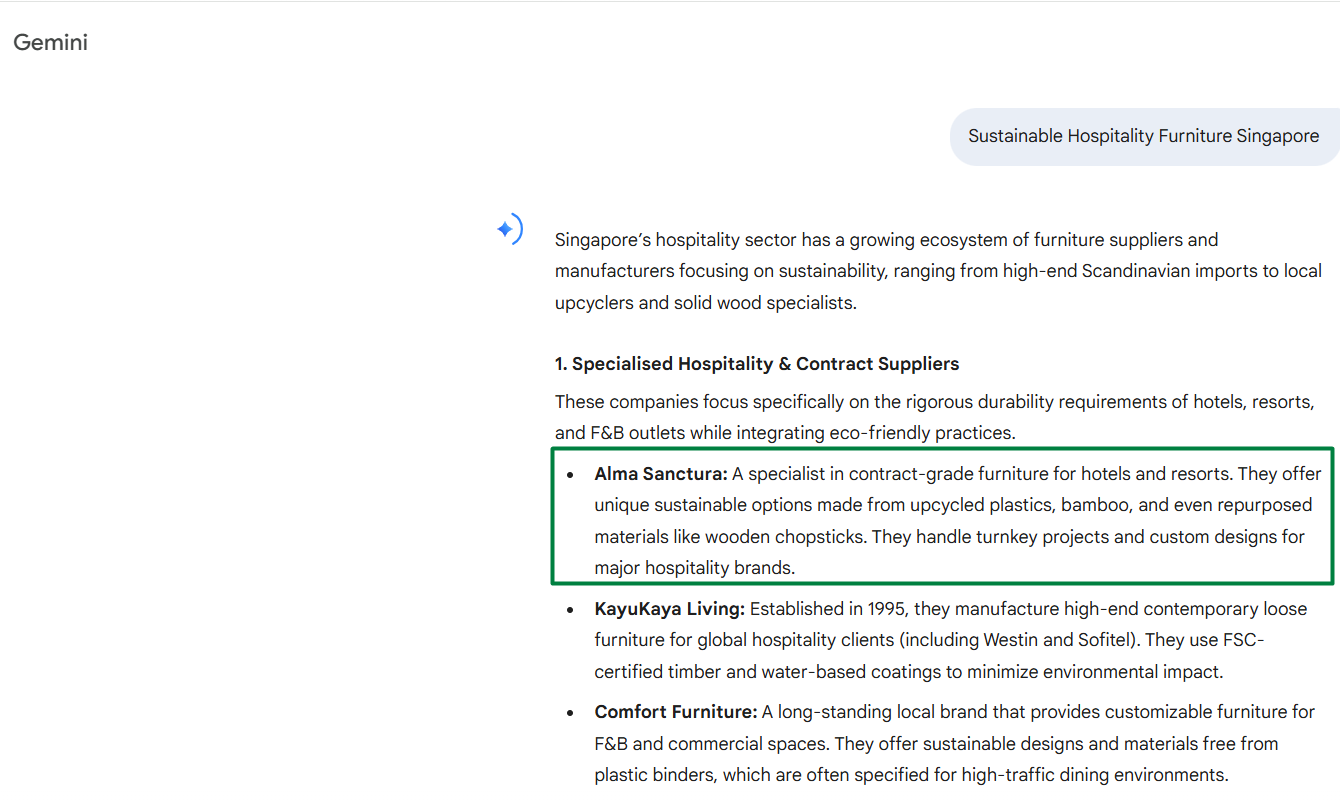Select the bold 'Alma Sanctura:' name

pos(660,474)
